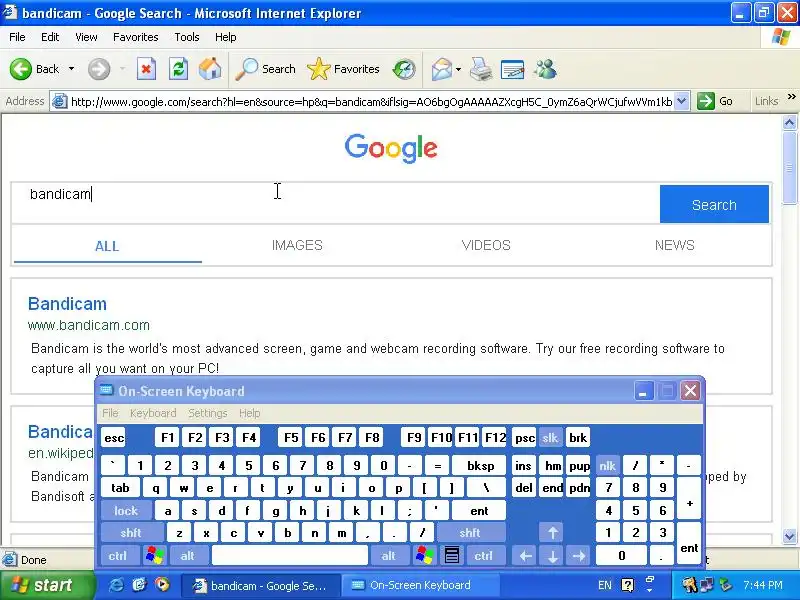The height and width of the screenshot is (600, 800).
Task: Toggle the nlk (num lock) key
Action: (607, 465)
